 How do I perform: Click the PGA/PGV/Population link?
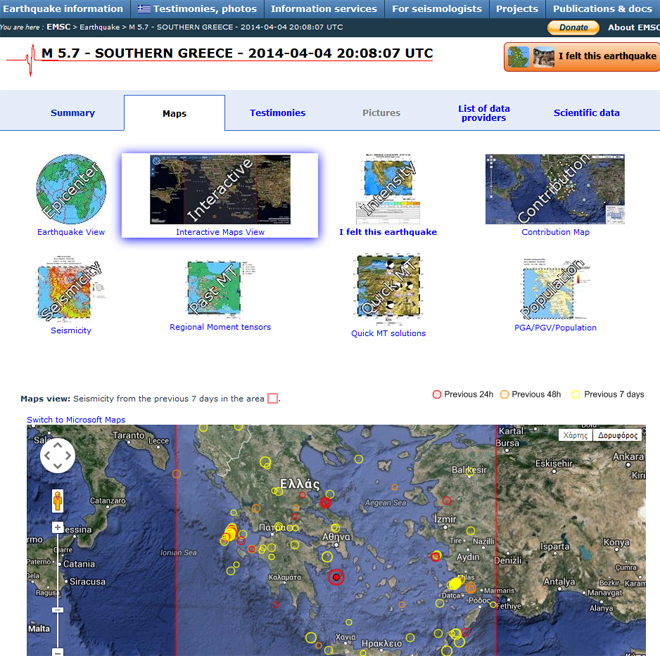(x=555, y=328)
